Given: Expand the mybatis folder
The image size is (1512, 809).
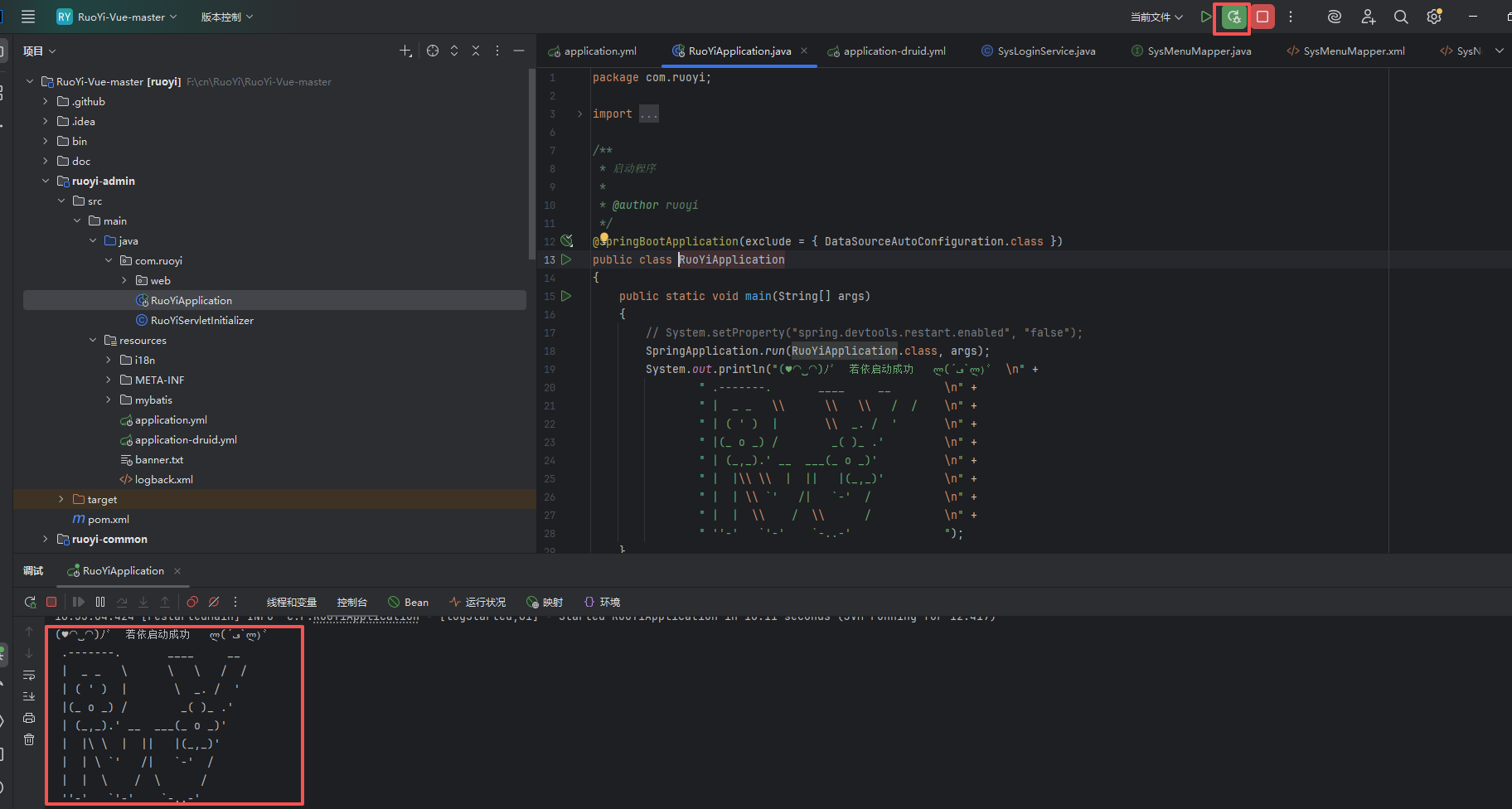Looking at the screenshot, I should pos(109,400).
